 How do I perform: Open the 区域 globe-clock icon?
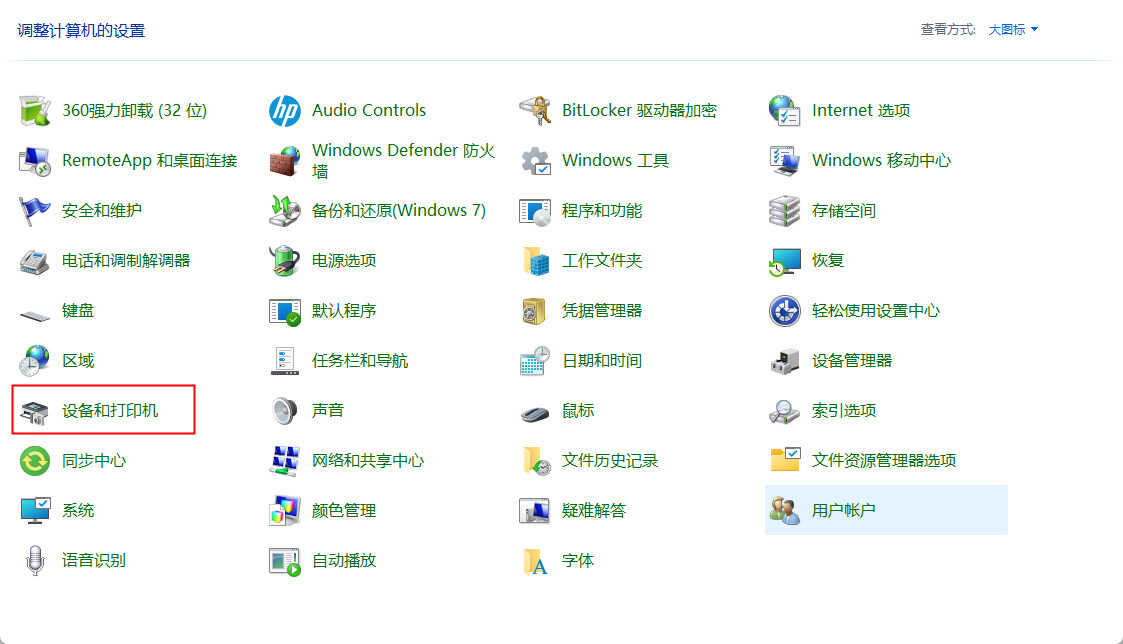tap(34, 361)
